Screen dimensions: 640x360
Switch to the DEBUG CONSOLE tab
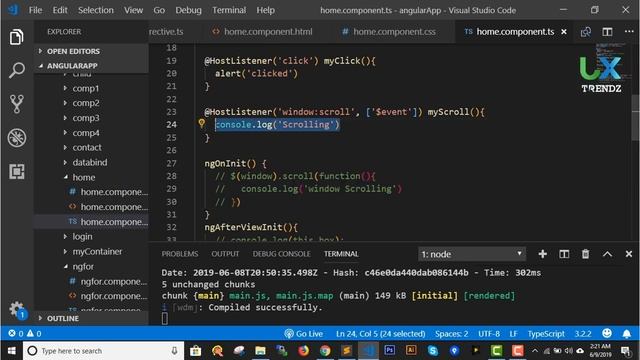(x=281, y=254)
